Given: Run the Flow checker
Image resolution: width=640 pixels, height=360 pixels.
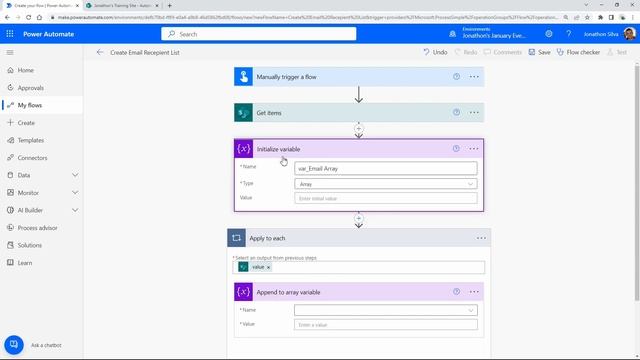Looking at the screenshot, I should click(578, 52).
